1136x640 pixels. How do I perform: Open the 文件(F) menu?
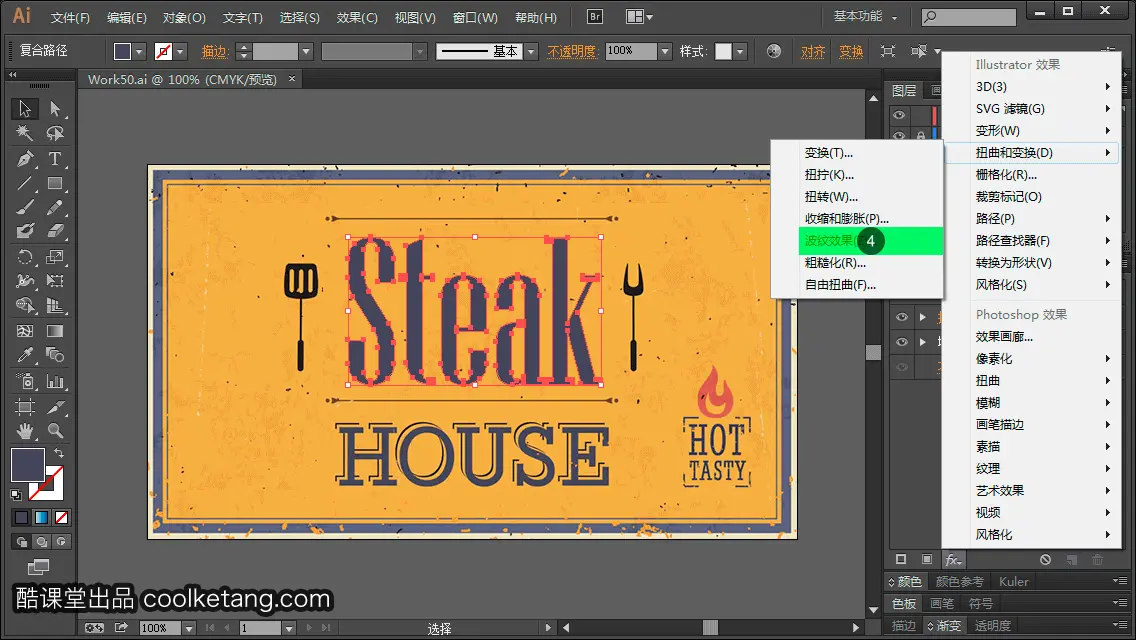(70, 17)
